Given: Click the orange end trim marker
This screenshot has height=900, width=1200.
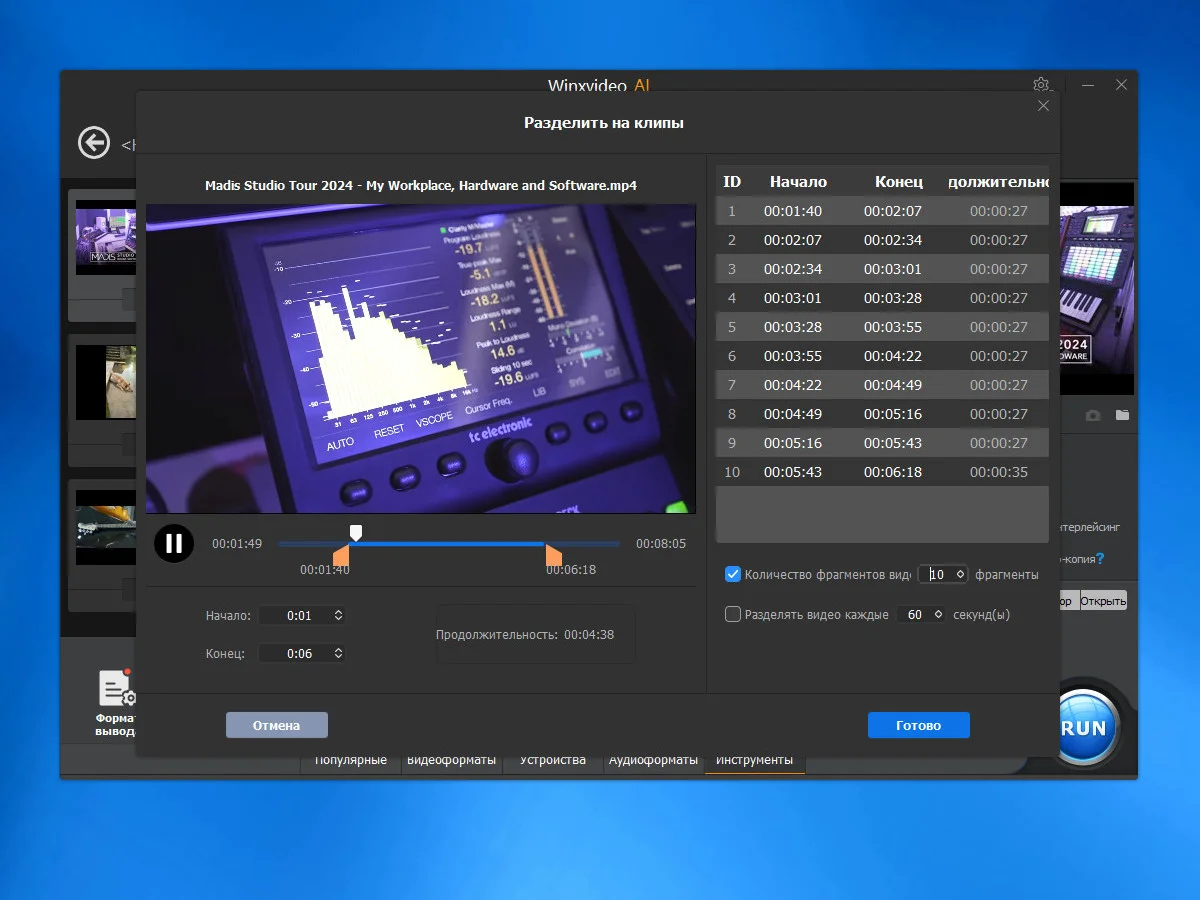Looking at the screenshot, I should click(x=553, y=555).
